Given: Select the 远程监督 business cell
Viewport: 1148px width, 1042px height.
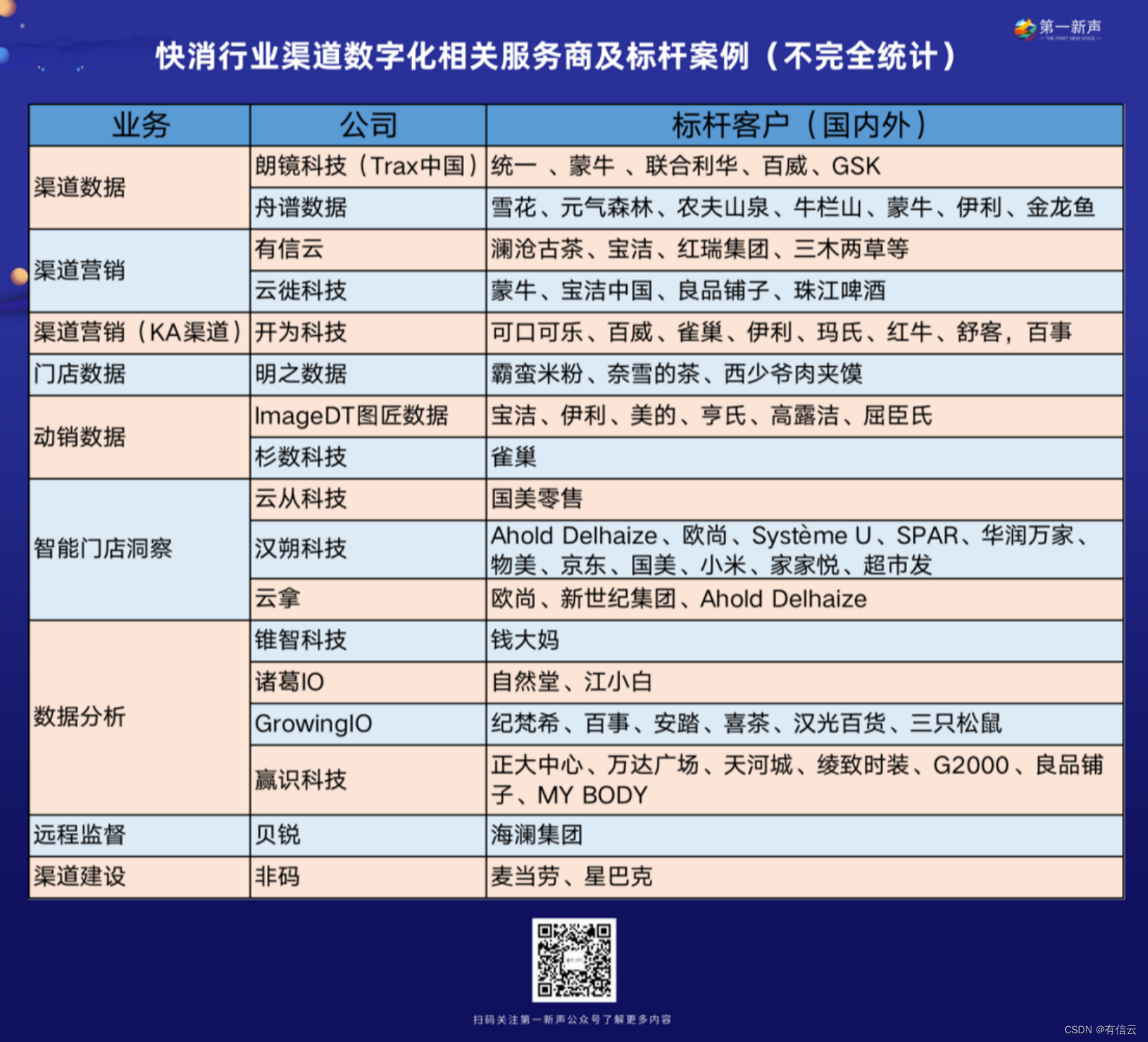Looking at the screenshot, I should (140, 835).
